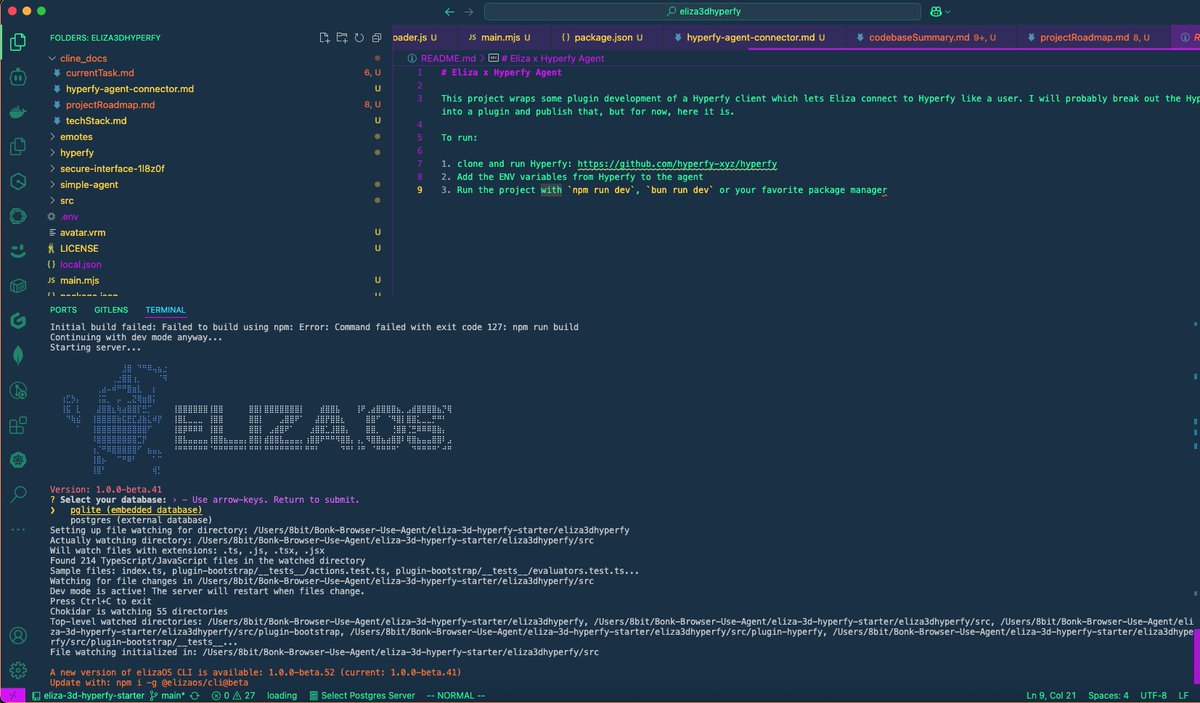This screenshot has width=1200, height=703.
Task: Open the Manage gear in the activity bar
Action: pos(17,669)
